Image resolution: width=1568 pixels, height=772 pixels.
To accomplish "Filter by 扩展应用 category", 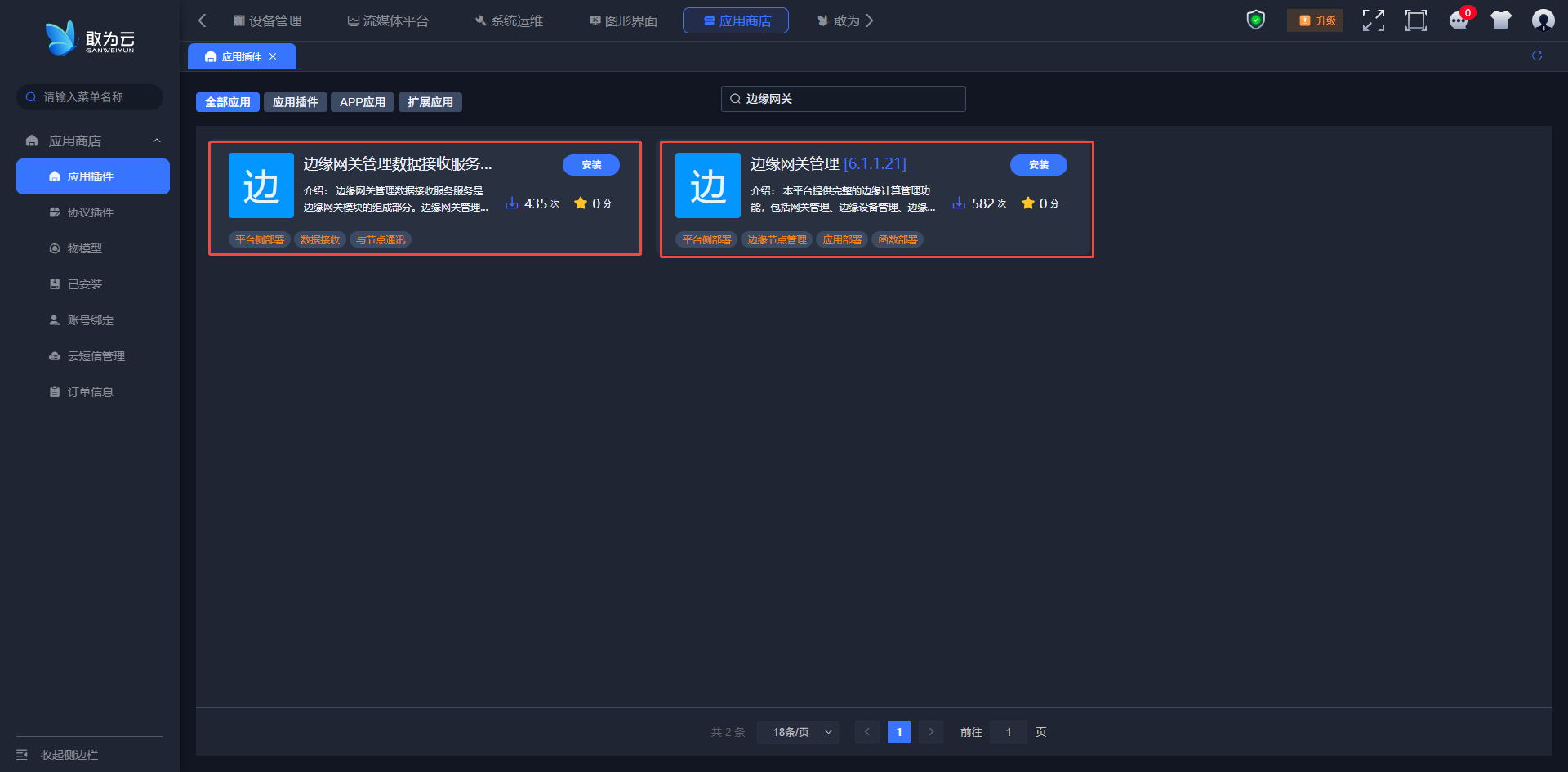I will coord(430,102).
